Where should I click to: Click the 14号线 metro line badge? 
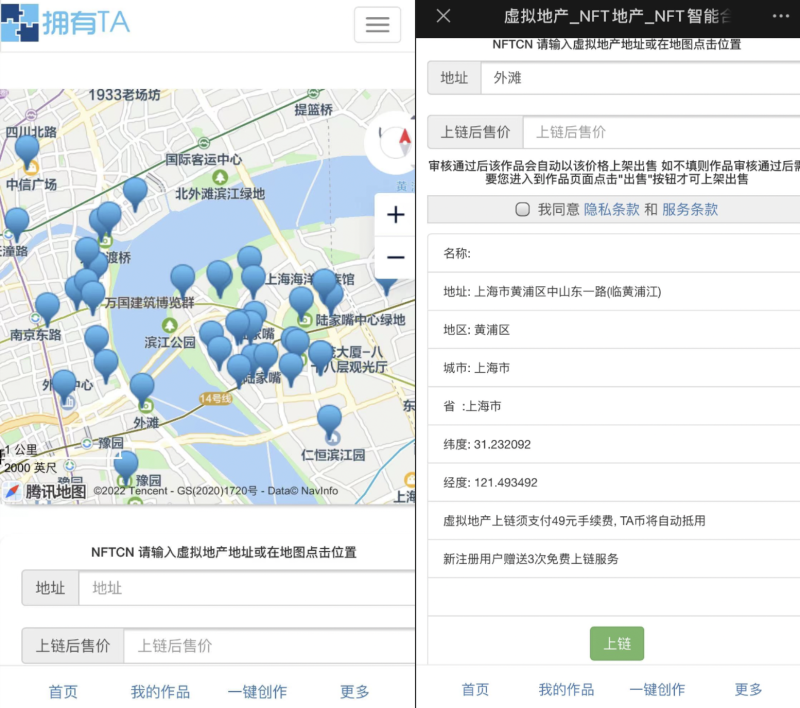(215, 398)
